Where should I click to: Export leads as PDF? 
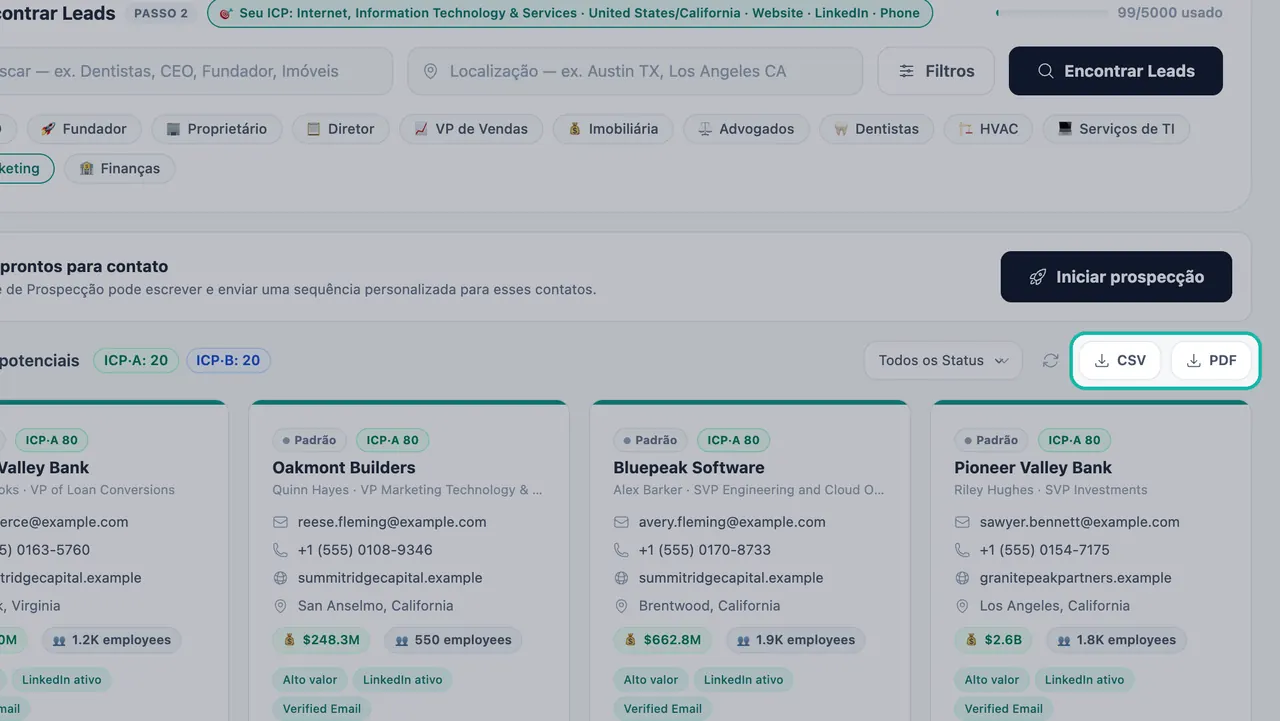(x=1211, y=361)
